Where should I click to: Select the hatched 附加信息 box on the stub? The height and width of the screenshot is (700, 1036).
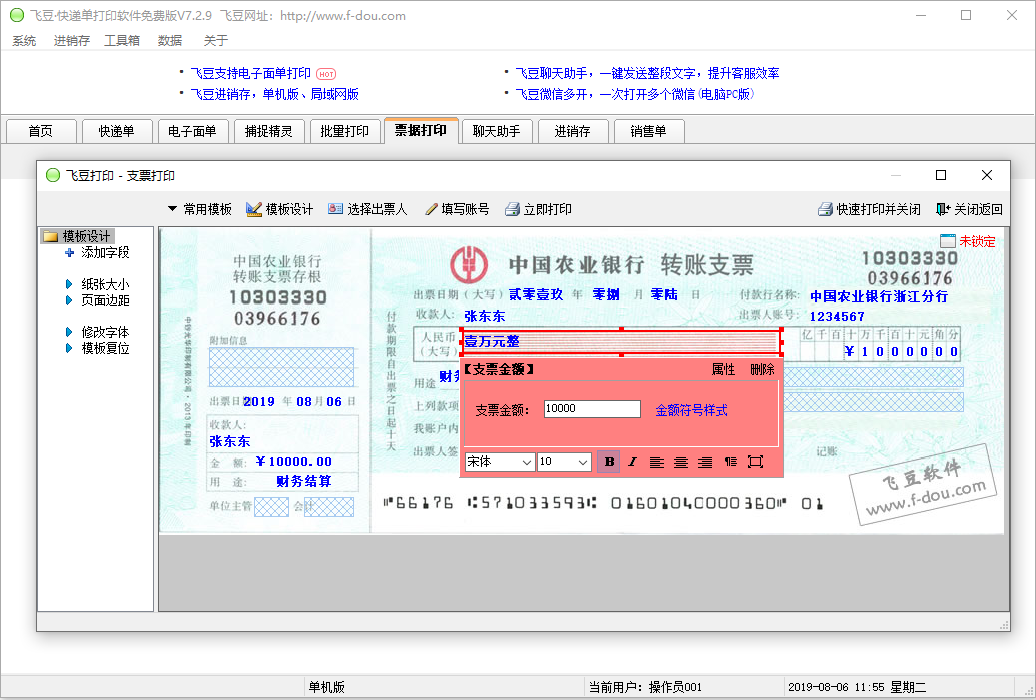pos(281,367)
